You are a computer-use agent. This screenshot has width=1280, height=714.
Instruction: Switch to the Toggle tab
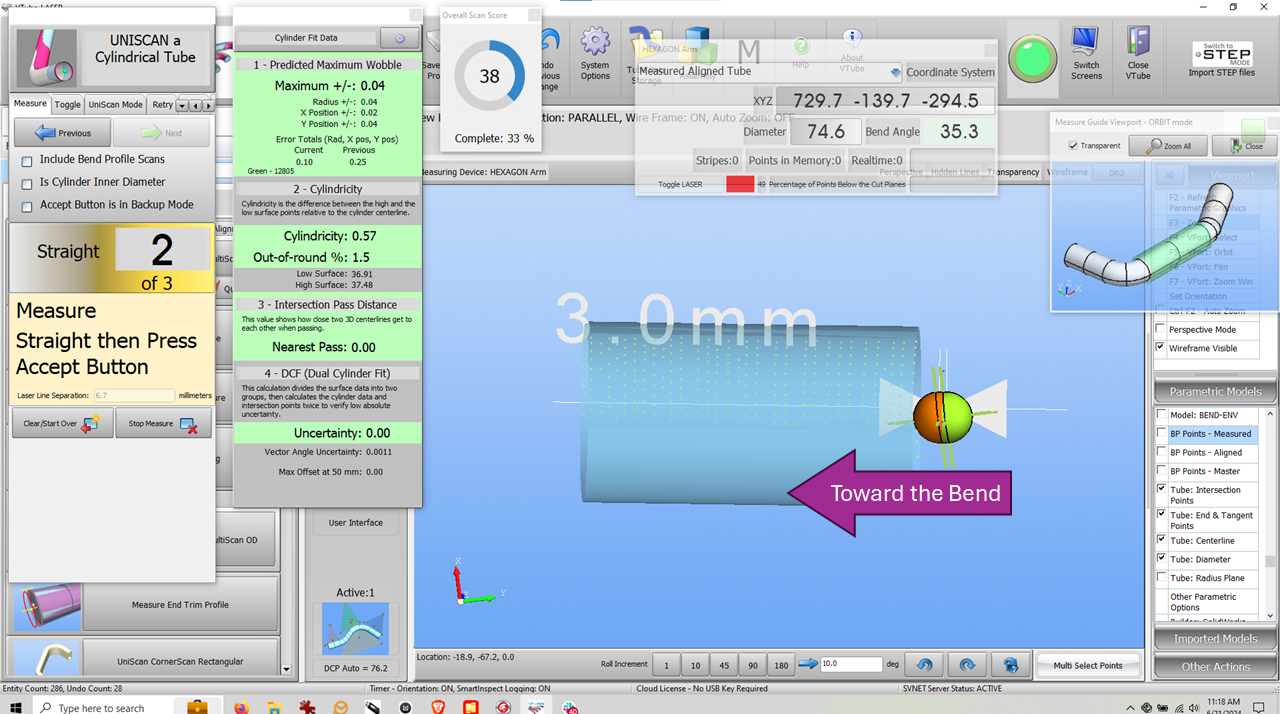(67, 104)
